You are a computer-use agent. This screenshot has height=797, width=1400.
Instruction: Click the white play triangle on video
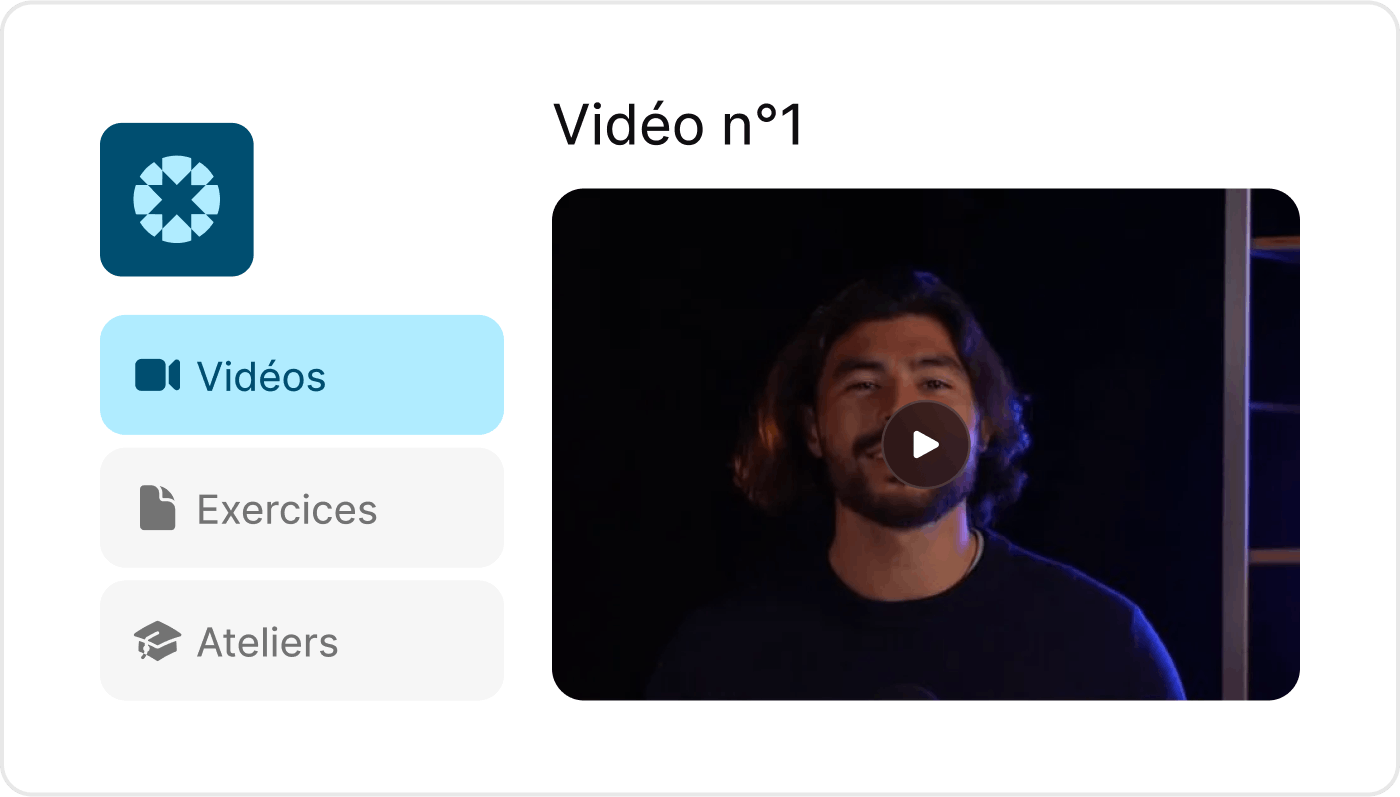927,445
